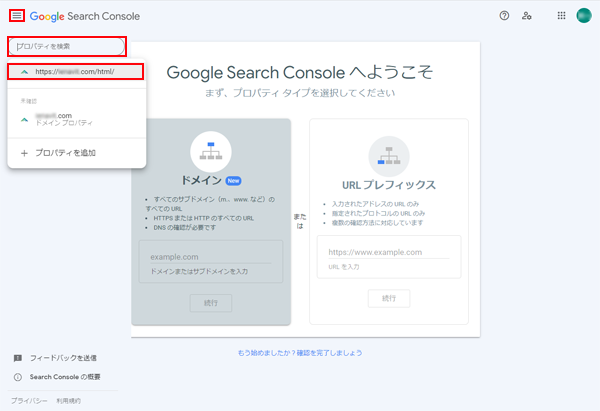The image size is (600, 411).
Task: Open users and permissions settings icon
Action: tap(527, 16)
